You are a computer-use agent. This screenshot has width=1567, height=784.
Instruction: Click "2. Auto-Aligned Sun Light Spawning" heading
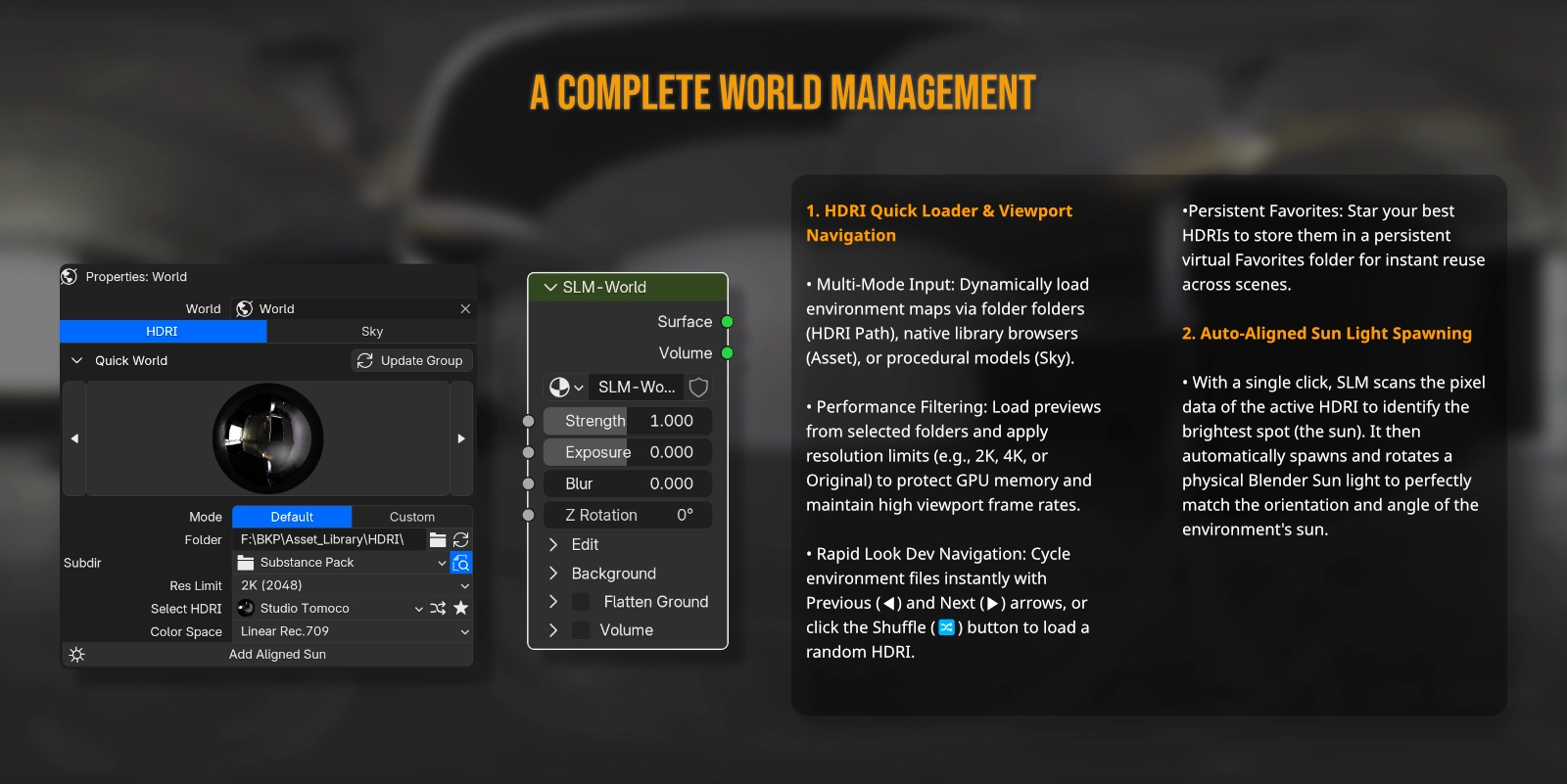point(1327,333)
